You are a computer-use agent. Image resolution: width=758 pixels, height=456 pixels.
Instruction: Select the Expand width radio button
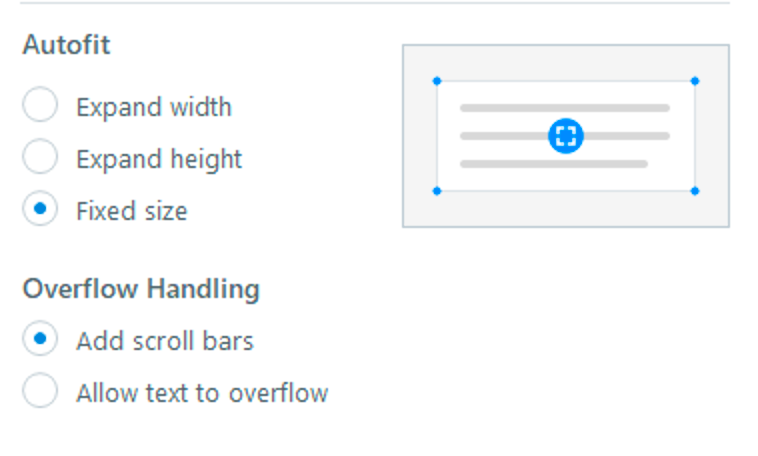pyautogui.click(x=40, y=106)
